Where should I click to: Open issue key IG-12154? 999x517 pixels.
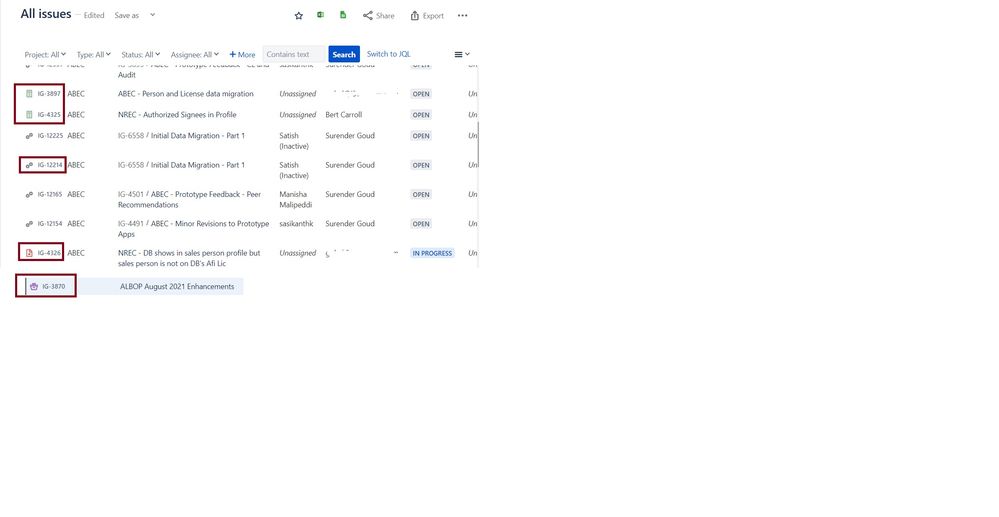(50, 224)
